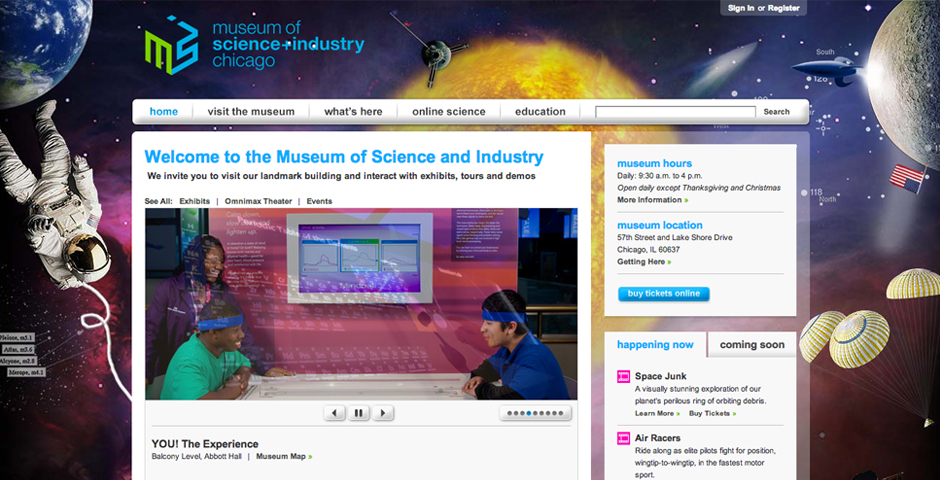Viewport: 940px width, 480px height.
Task: Pause the slideshow
Action: pos(358,413)
